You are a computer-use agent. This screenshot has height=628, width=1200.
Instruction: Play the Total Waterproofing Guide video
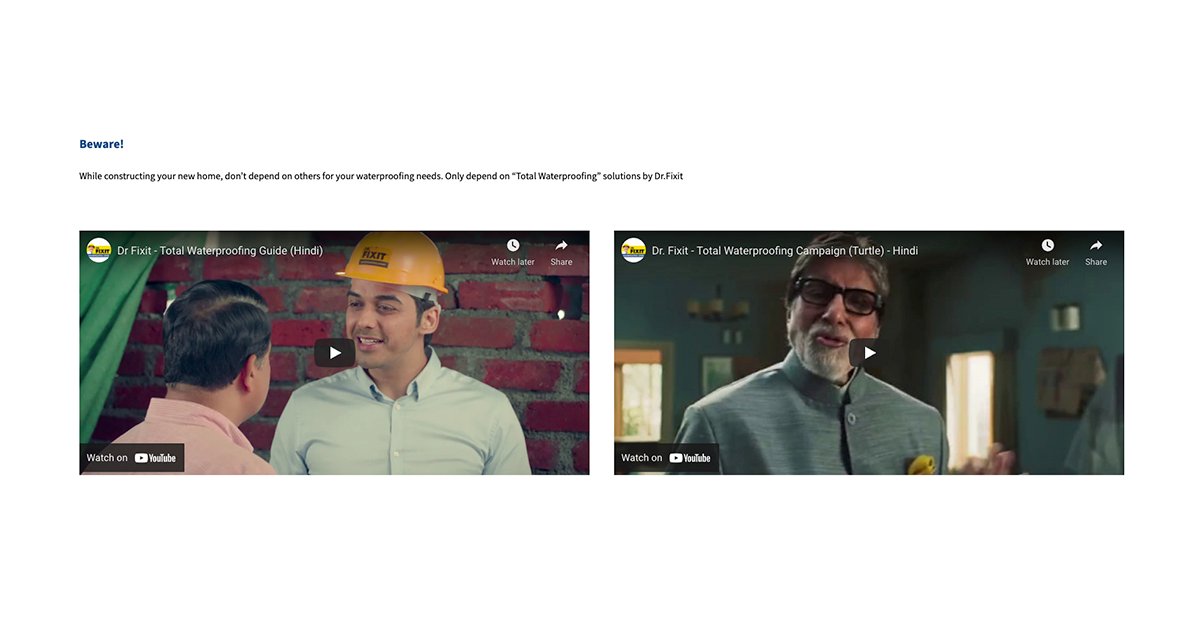click(x=334, y=352)
